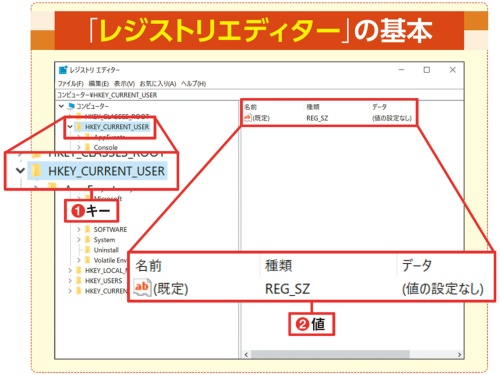Image resolution: width=500 pixels, height=375 pixels.
Task: Collapse the コンピューター root node
Action: pyautogui.click(x=61, y=106)
